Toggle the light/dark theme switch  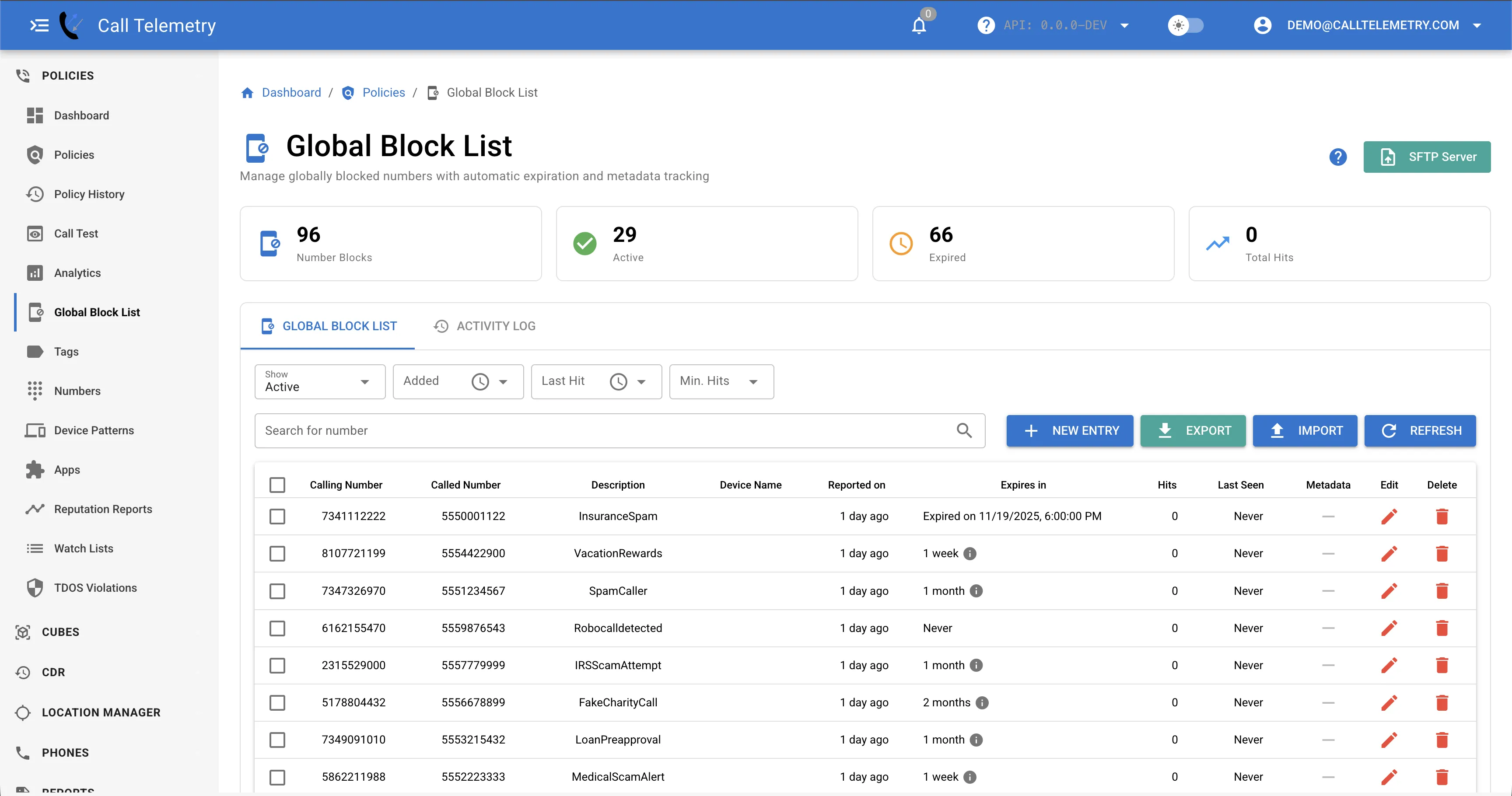point(1186,25)
